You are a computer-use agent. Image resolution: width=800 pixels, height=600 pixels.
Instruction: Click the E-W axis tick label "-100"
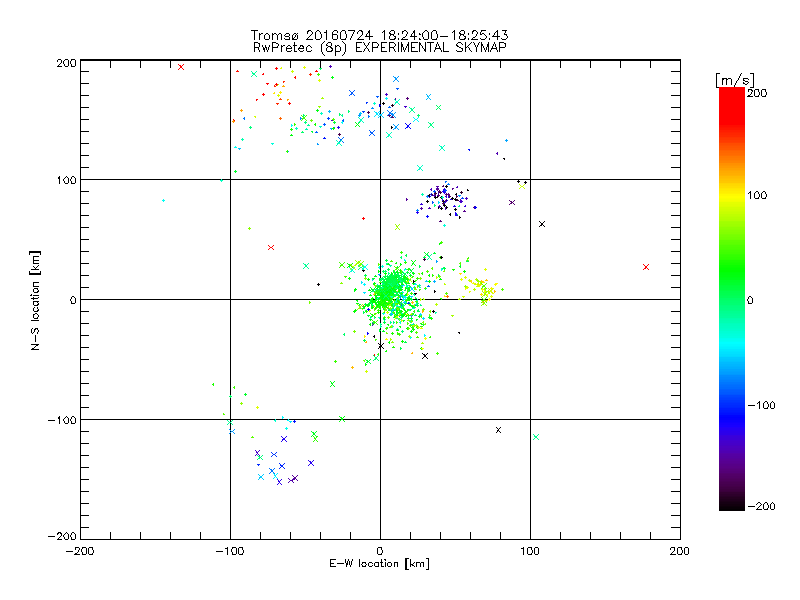point(230,551)
